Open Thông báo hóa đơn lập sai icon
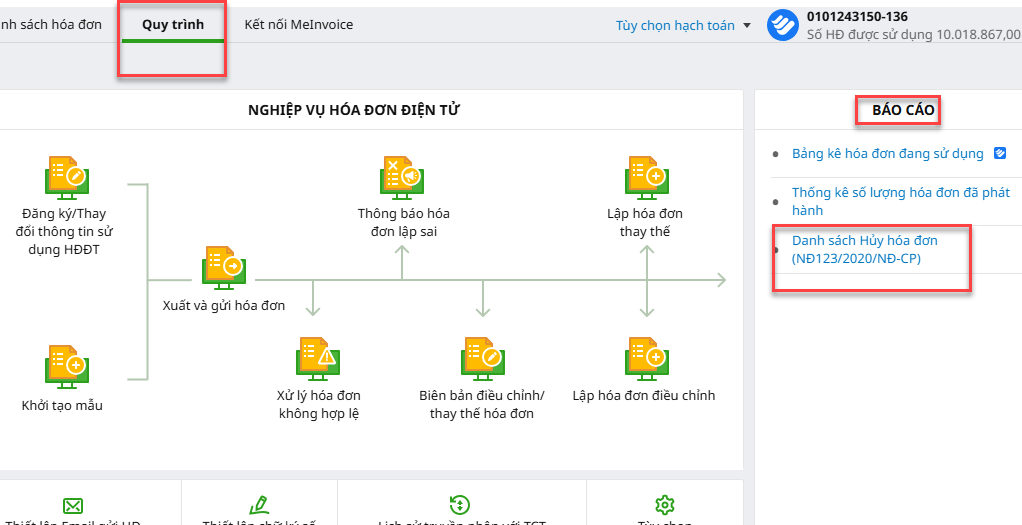 (402, 176)
